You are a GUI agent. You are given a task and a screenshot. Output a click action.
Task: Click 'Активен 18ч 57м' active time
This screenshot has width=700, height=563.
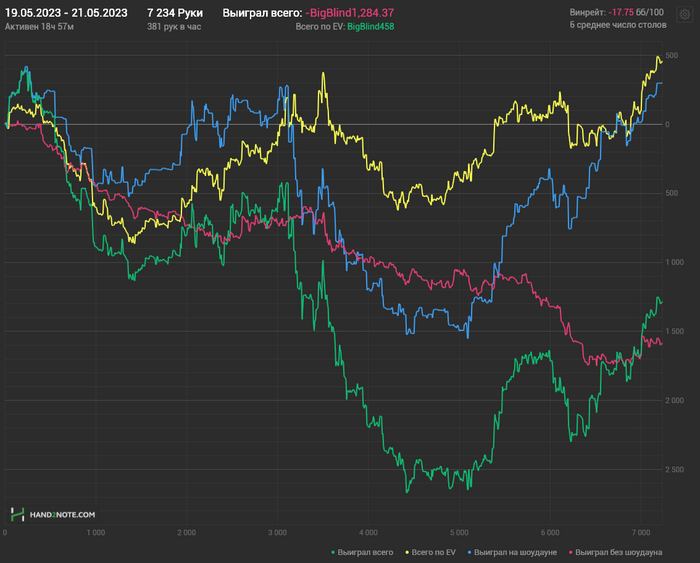pos(39,27)
